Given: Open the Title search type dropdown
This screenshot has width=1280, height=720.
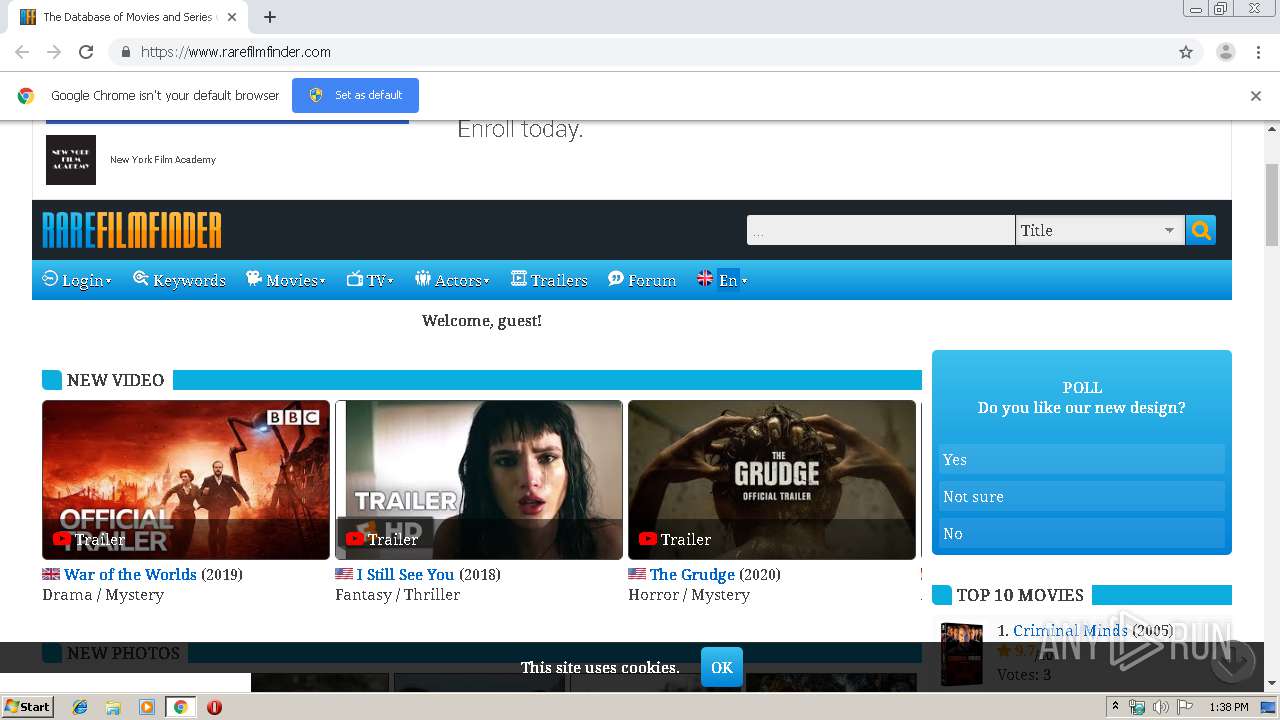Looking at the screenshot, I should [x=1099, y=230].
